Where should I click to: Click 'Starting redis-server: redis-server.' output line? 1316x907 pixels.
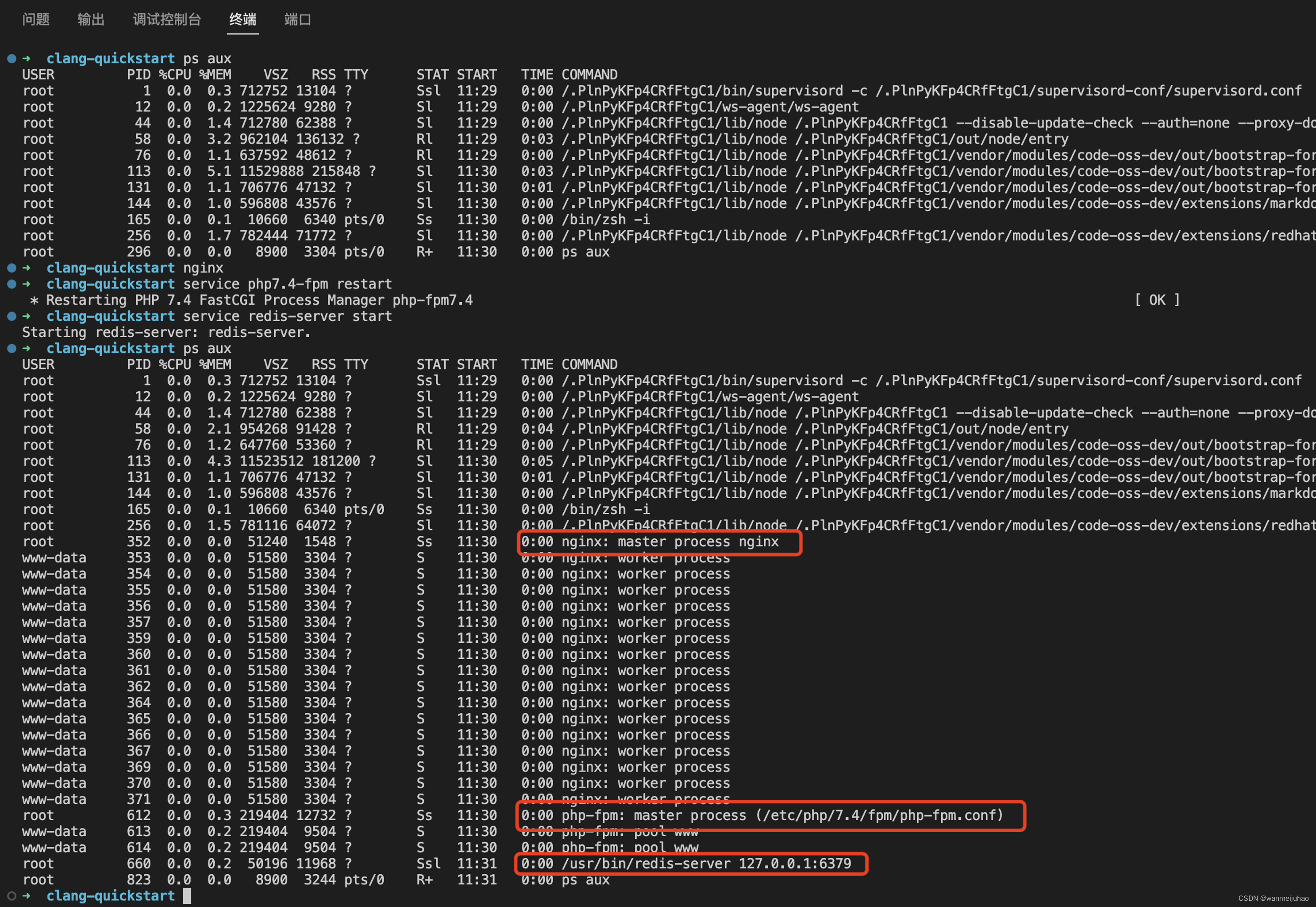(x=166, y=332)
